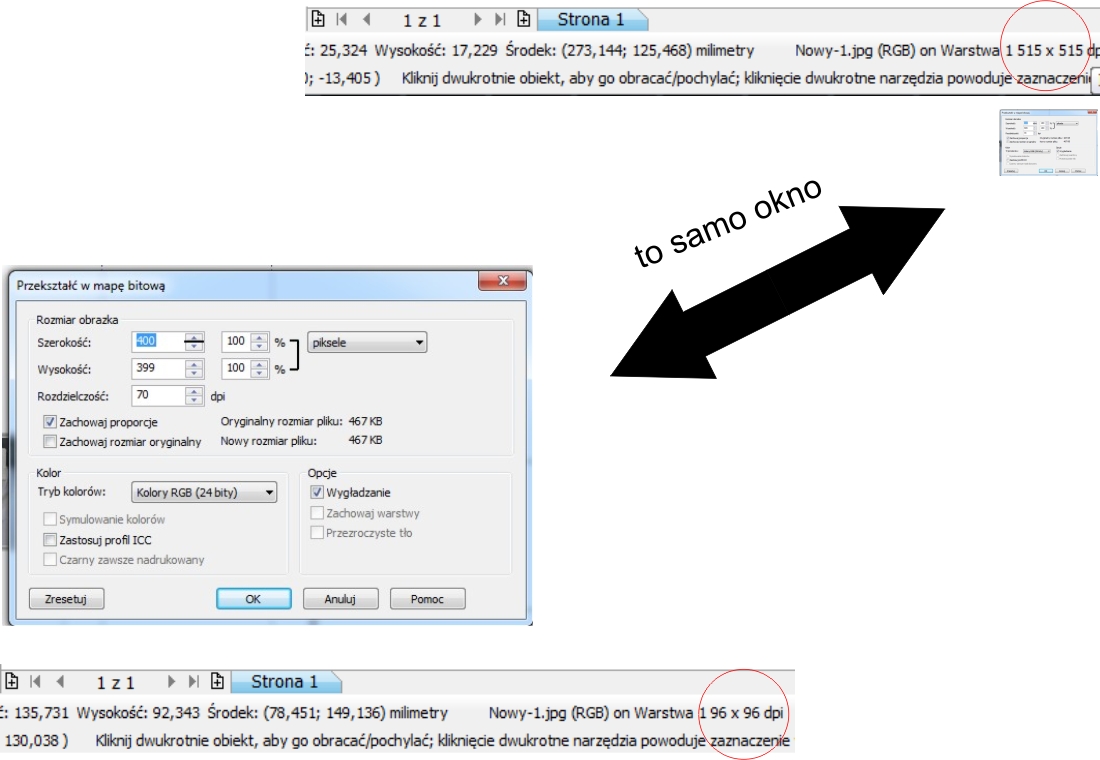Toggle the Wygładzanie checkbox
Viewport: 1100px width, 760px height.
[x=317, y=492]
